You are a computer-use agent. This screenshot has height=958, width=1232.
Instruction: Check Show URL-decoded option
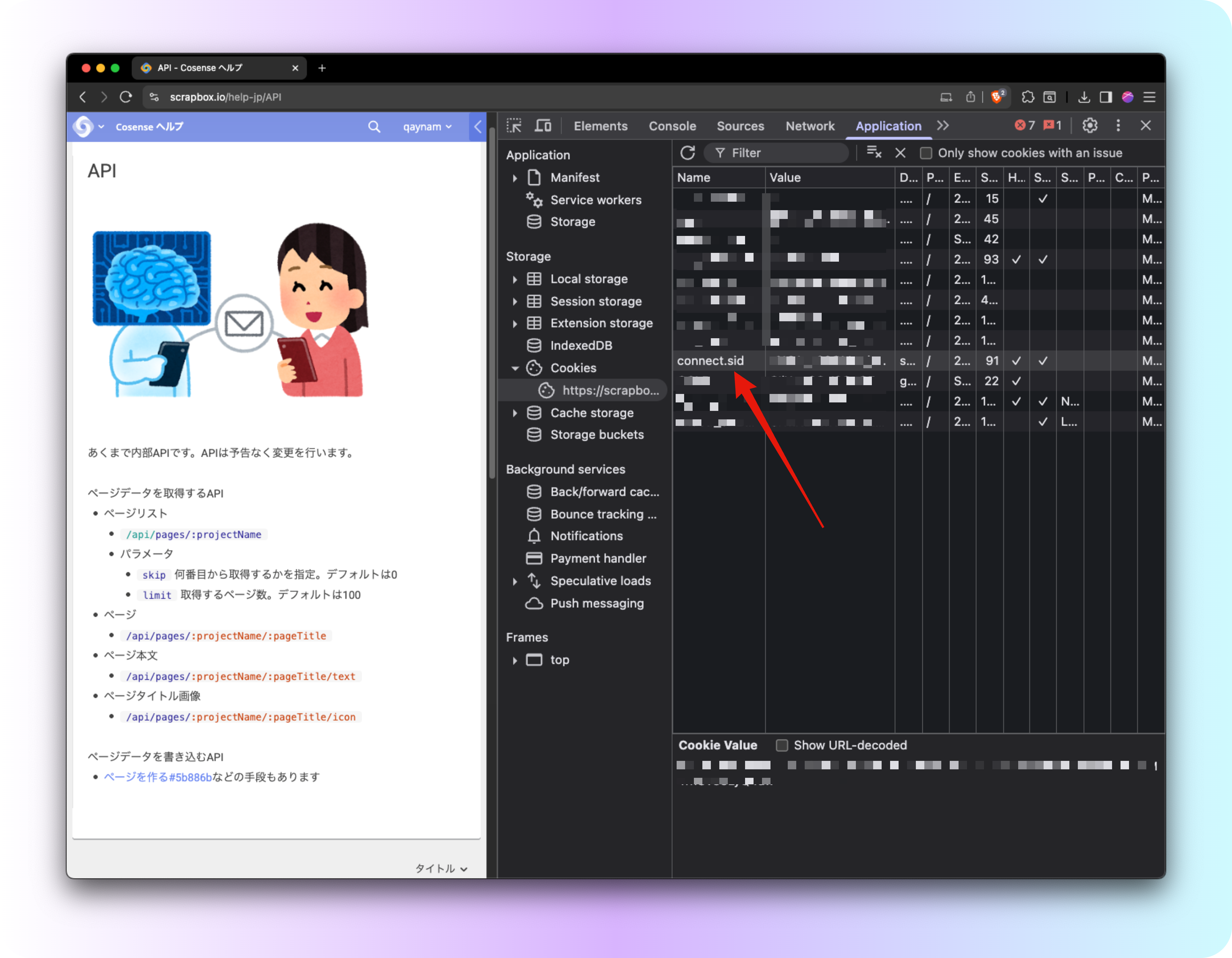(782, 746)
